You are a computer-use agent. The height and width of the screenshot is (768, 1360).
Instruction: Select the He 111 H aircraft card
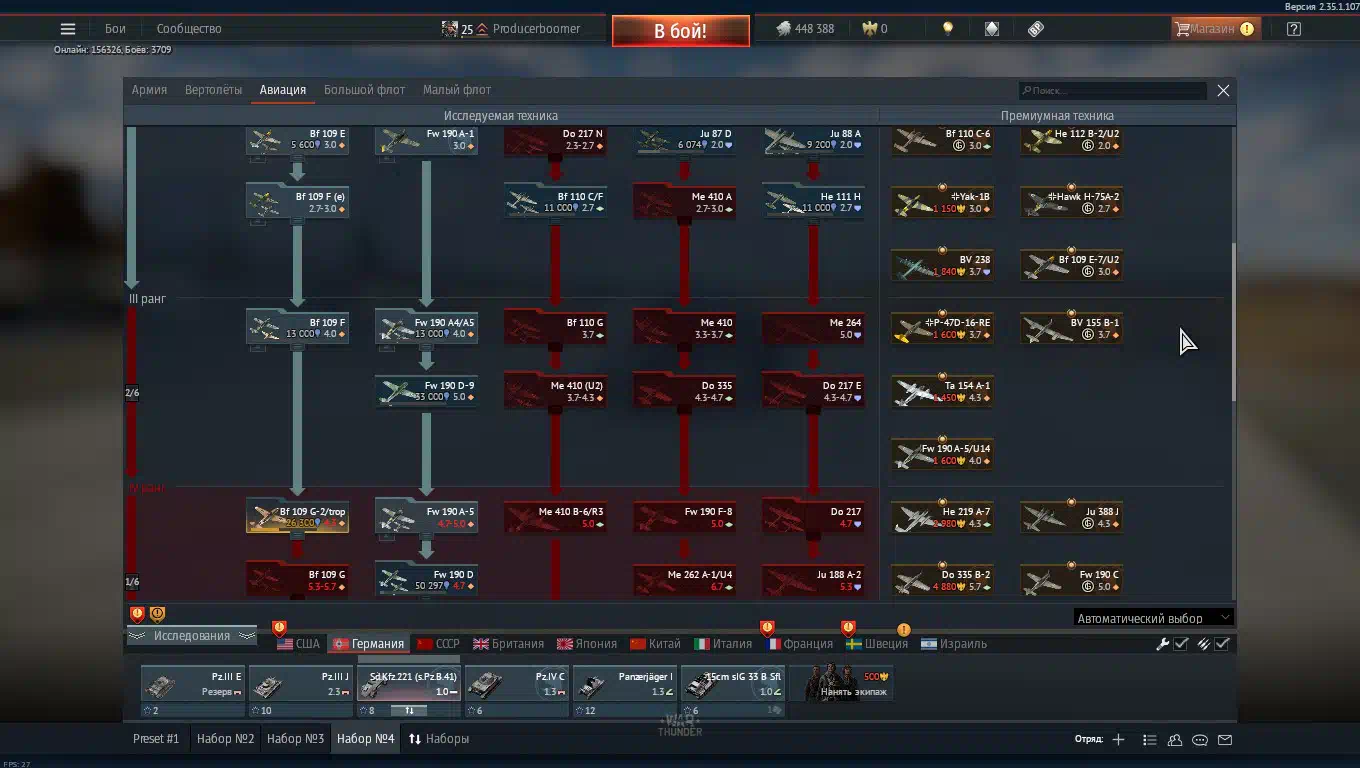813,202
